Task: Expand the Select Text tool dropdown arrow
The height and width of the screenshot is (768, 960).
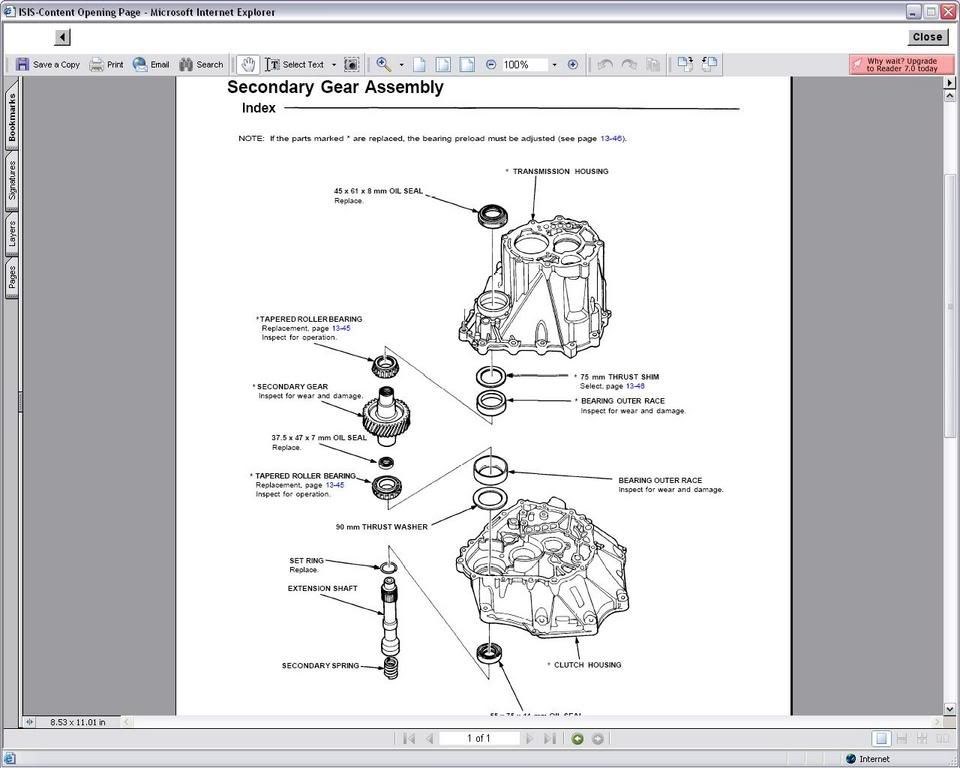Action: (334, 64)
